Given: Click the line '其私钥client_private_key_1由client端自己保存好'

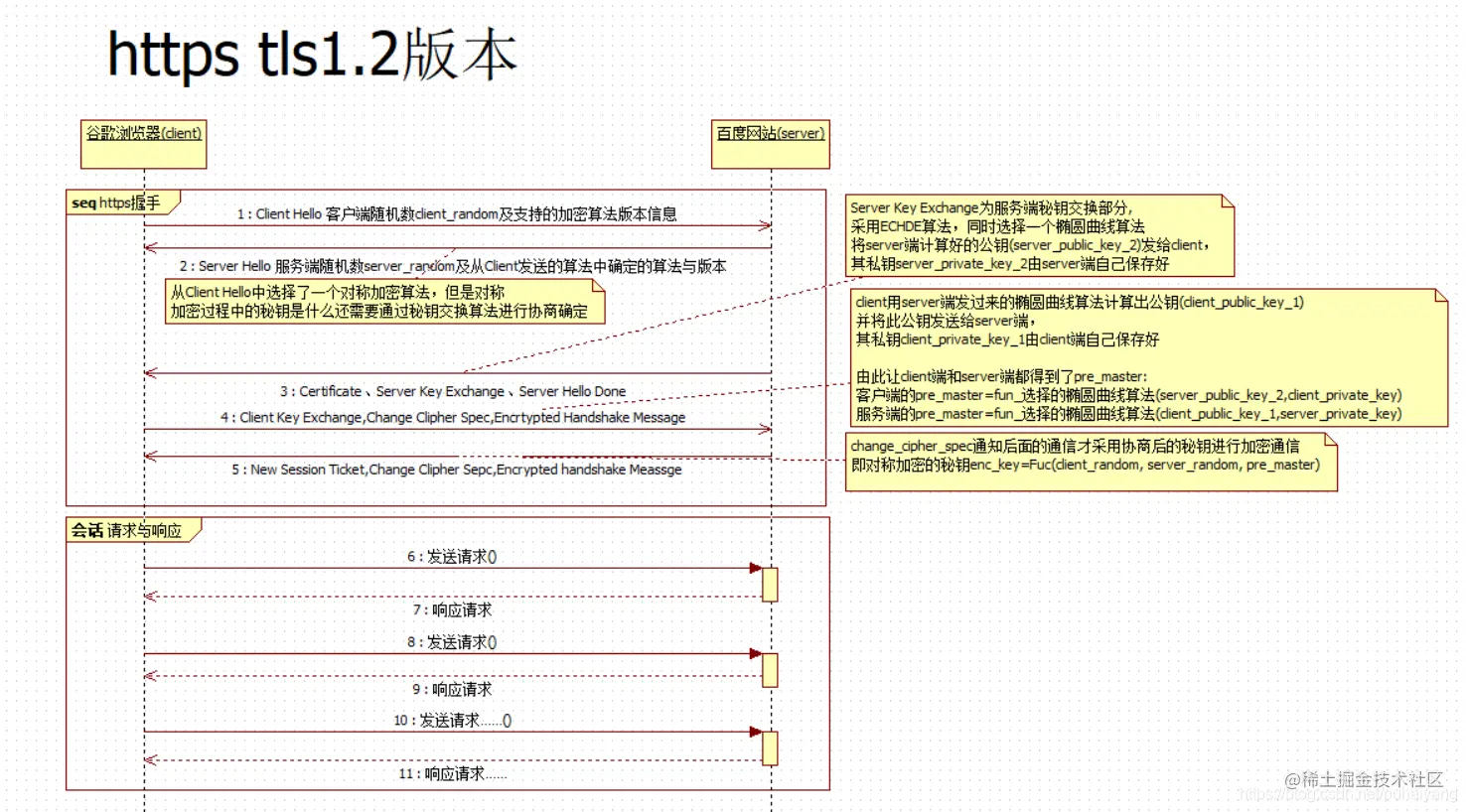Looking at the screenshot, I should 1007,339.
